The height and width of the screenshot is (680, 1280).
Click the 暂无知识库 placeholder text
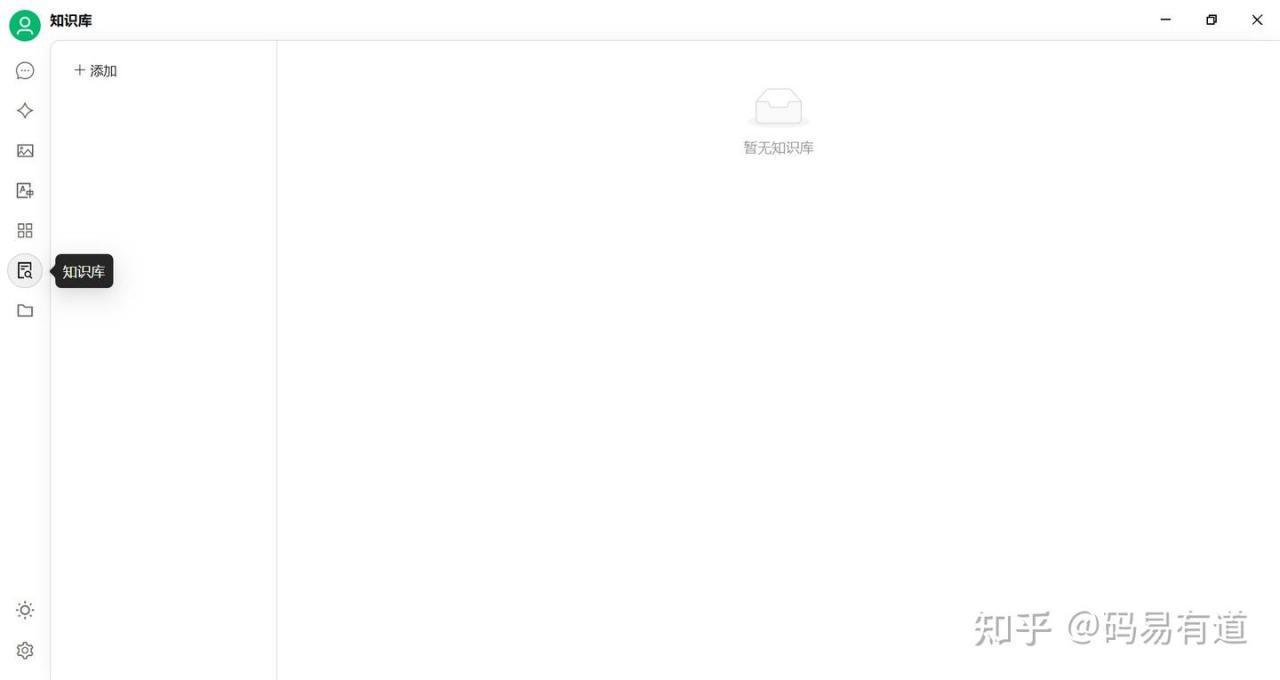(778, 148)
